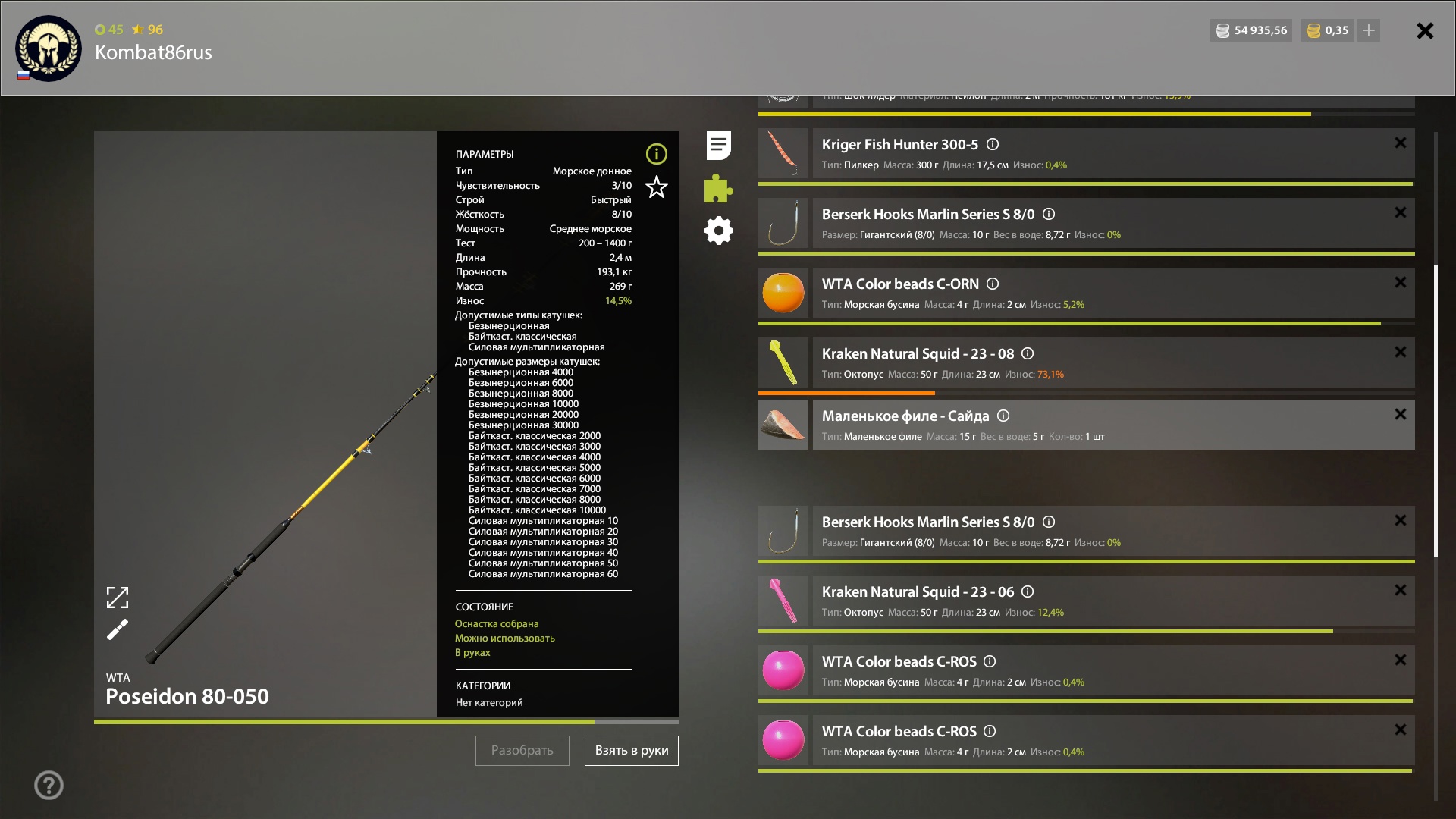Click the gold balance 0,35
Image resolution: width=1456 pixels, height=819 pixels.
point(1327,30)
